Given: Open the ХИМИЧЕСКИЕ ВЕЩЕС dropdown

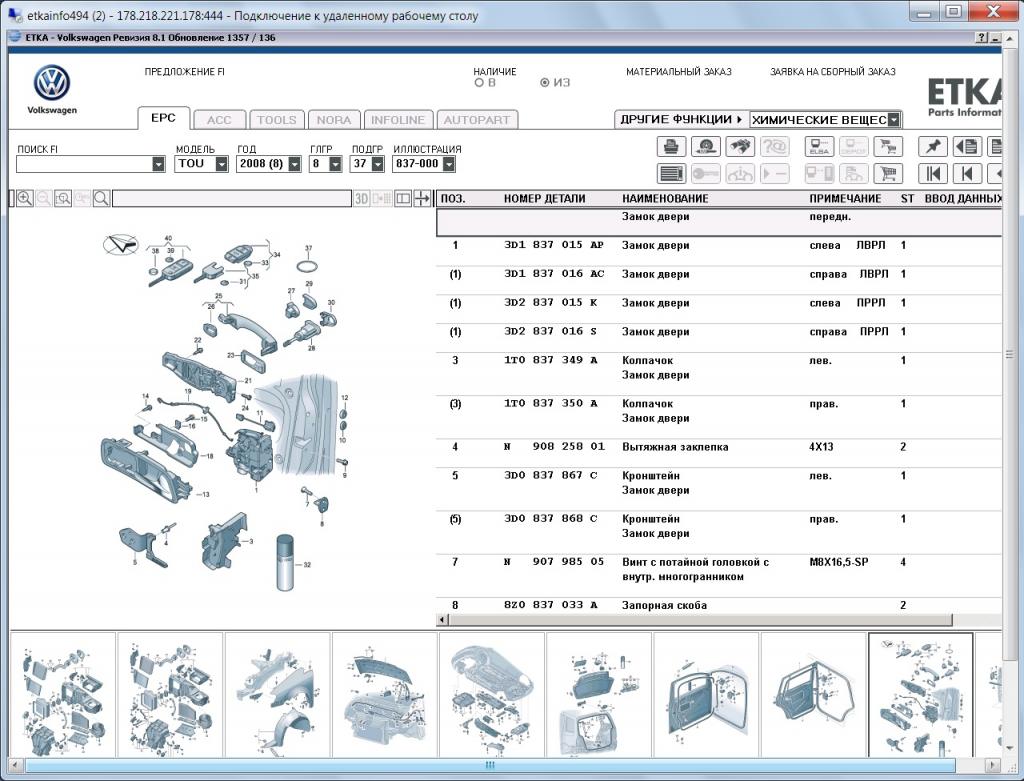Looking at the screenshot, I should (x=893, y=120).
